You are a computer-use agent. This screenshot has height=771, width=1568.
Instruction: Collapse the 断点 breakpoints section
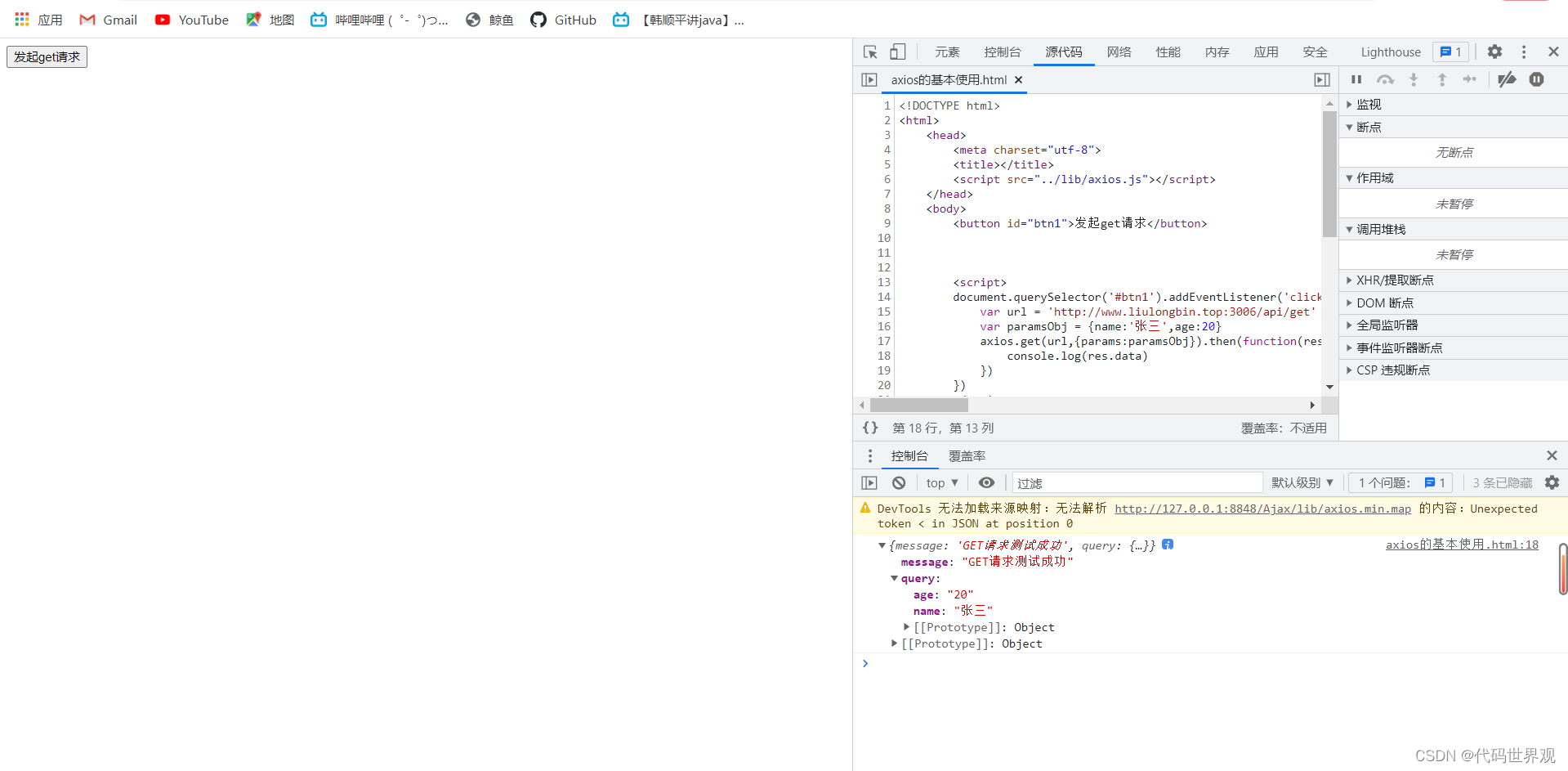pos(1453,127)
